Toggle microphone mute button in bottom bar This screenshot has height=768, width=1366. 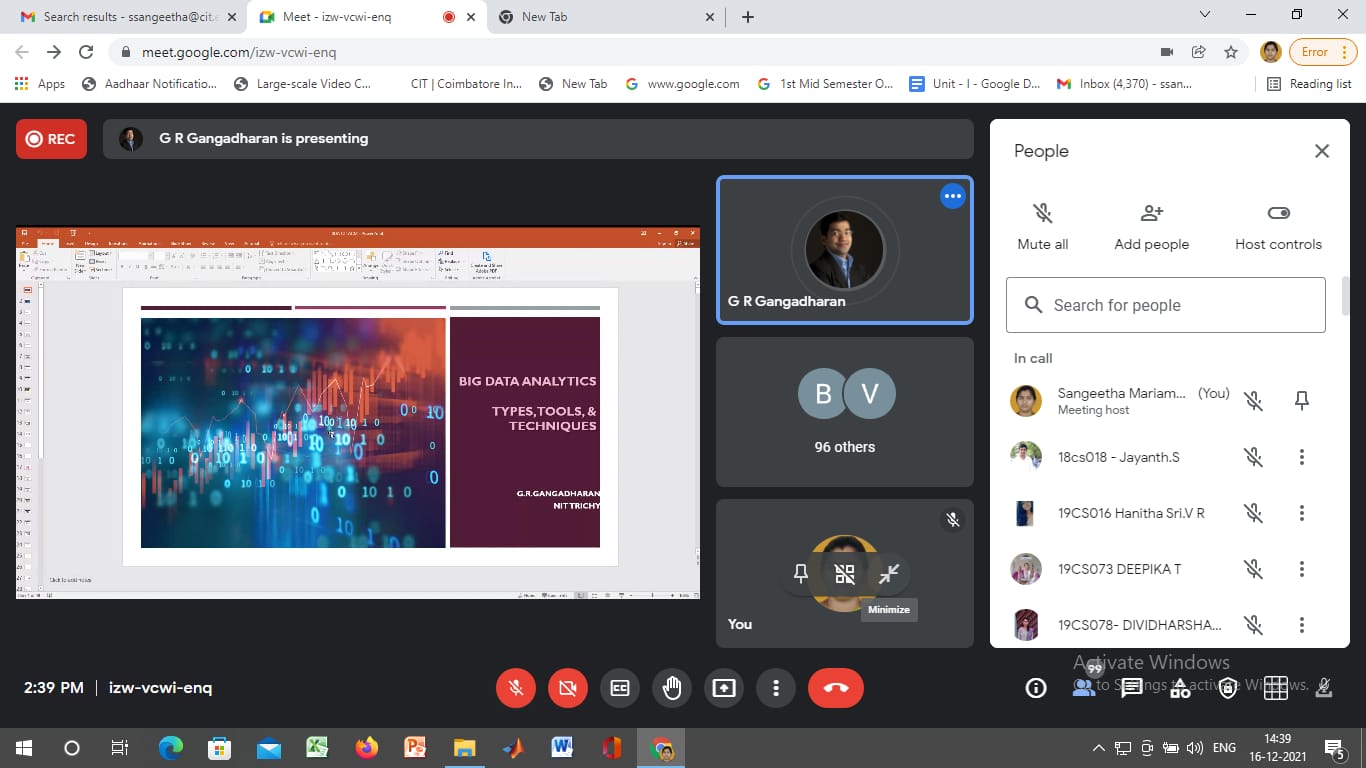pyautogui.click(x=516, y=688)
